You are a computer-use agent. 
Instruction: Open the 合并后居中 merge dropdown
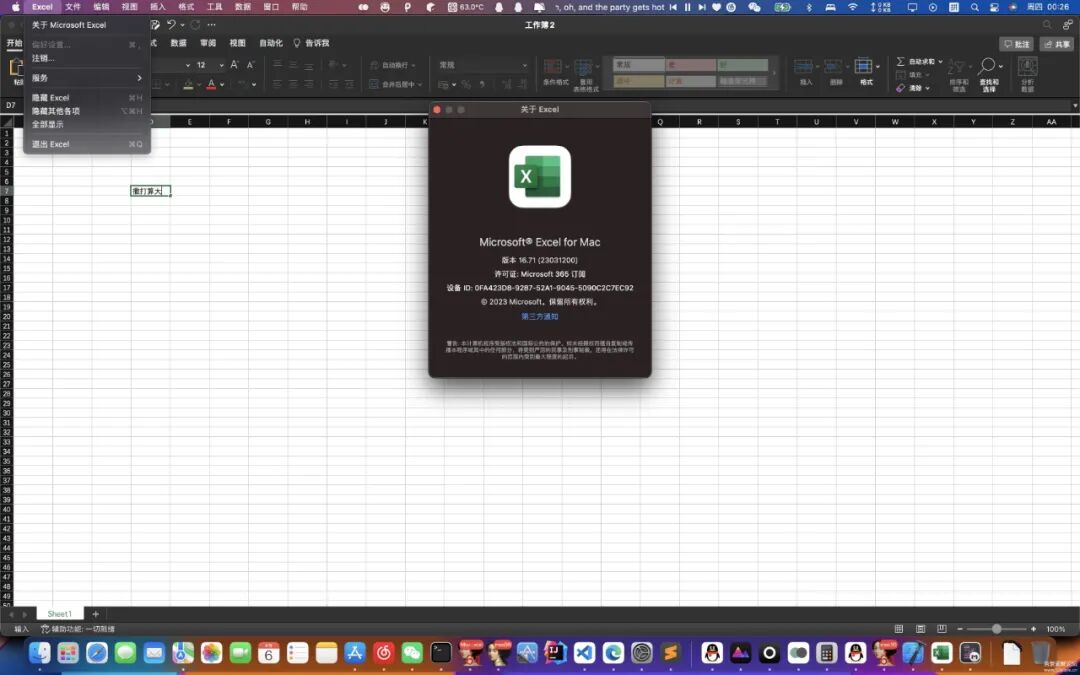[421, 85]
